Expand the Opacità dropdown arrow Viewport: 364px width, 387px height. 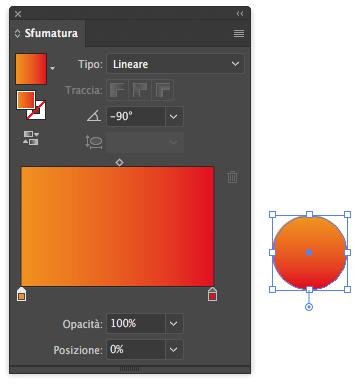pyautogui.click(x=174, y=323)
